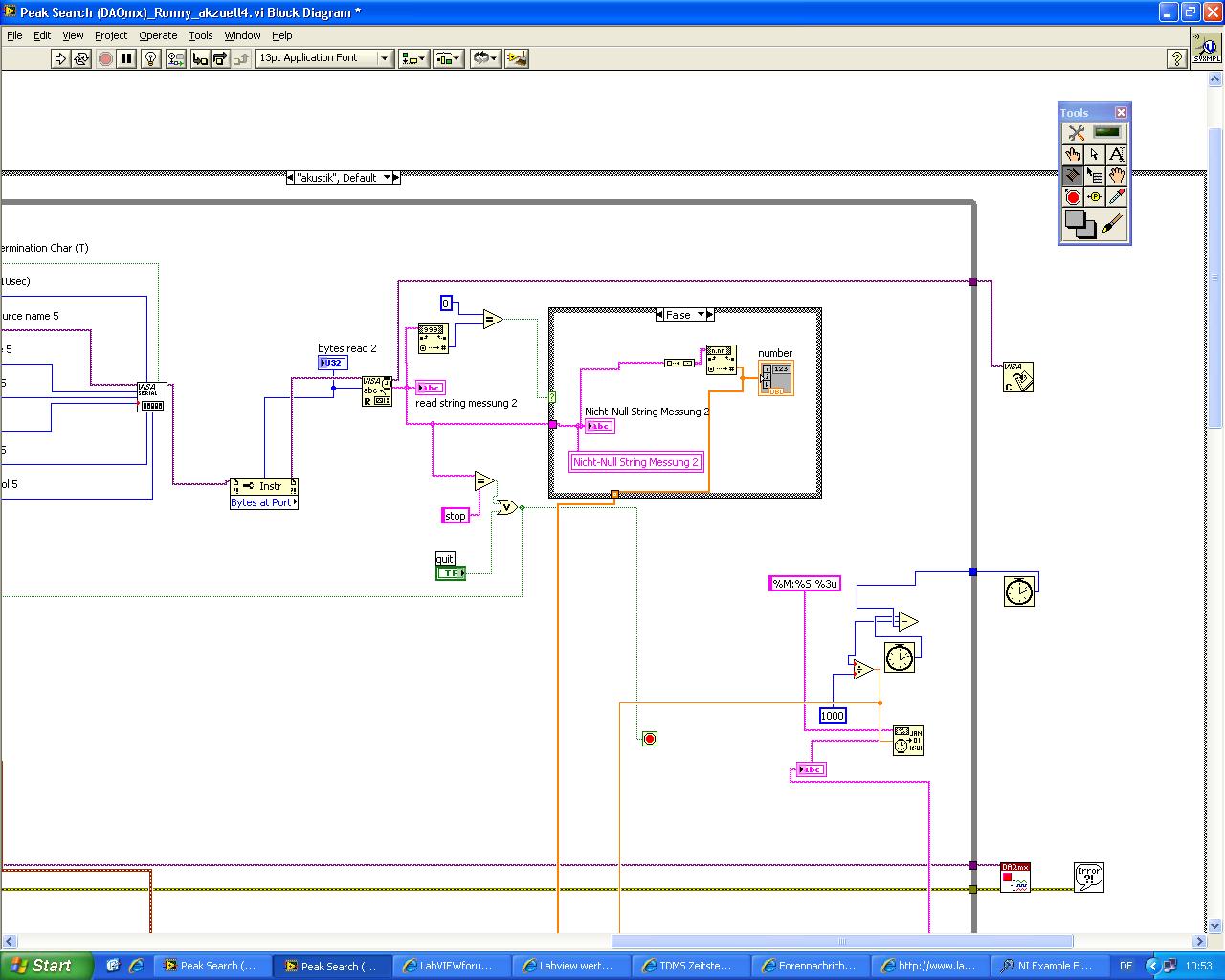The width and height of the screenshot is (1225, 980).
Task: Click Run Continuously in the toolbar
Action: 81,58
